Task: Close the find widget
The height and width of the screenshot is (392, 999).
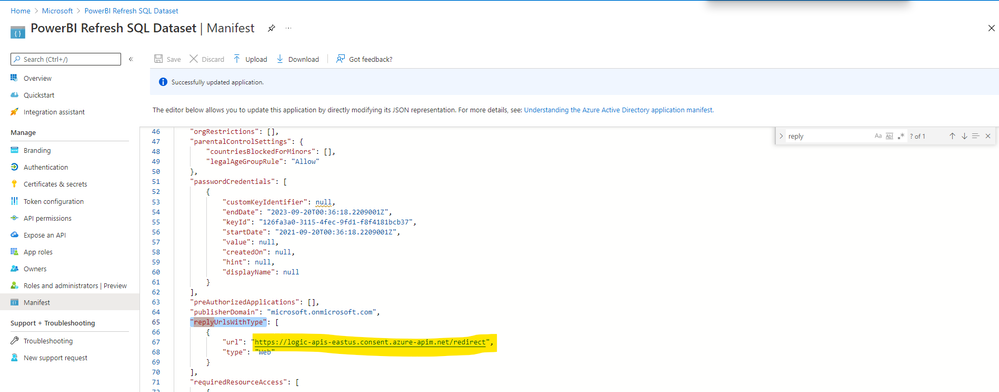Action: [988, 136]
